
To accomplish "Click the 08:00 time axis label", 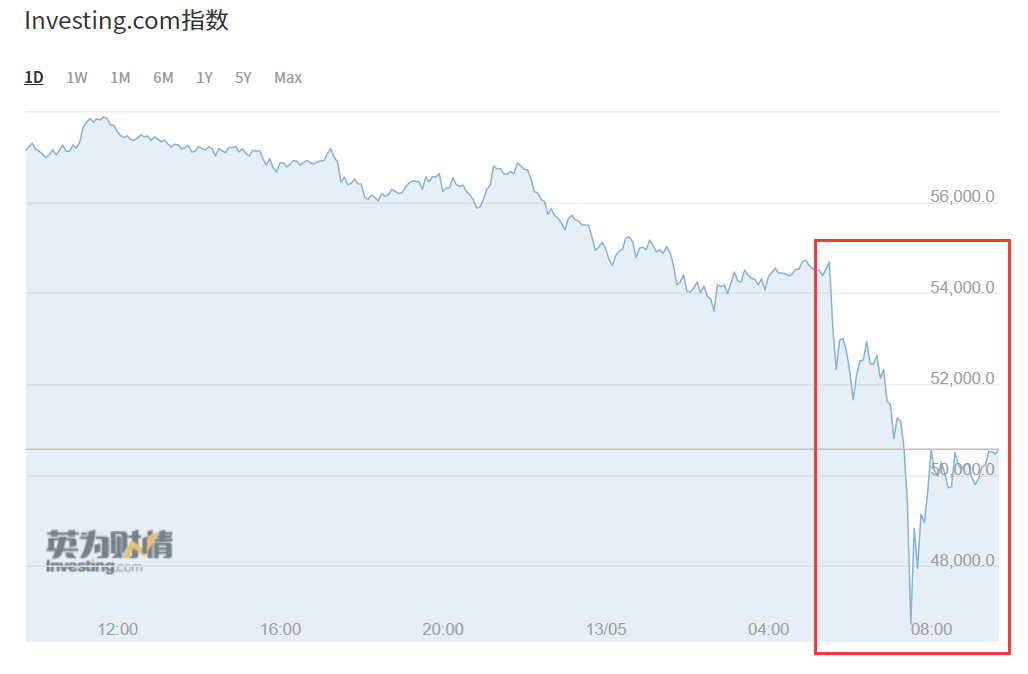I will [931, 629].
